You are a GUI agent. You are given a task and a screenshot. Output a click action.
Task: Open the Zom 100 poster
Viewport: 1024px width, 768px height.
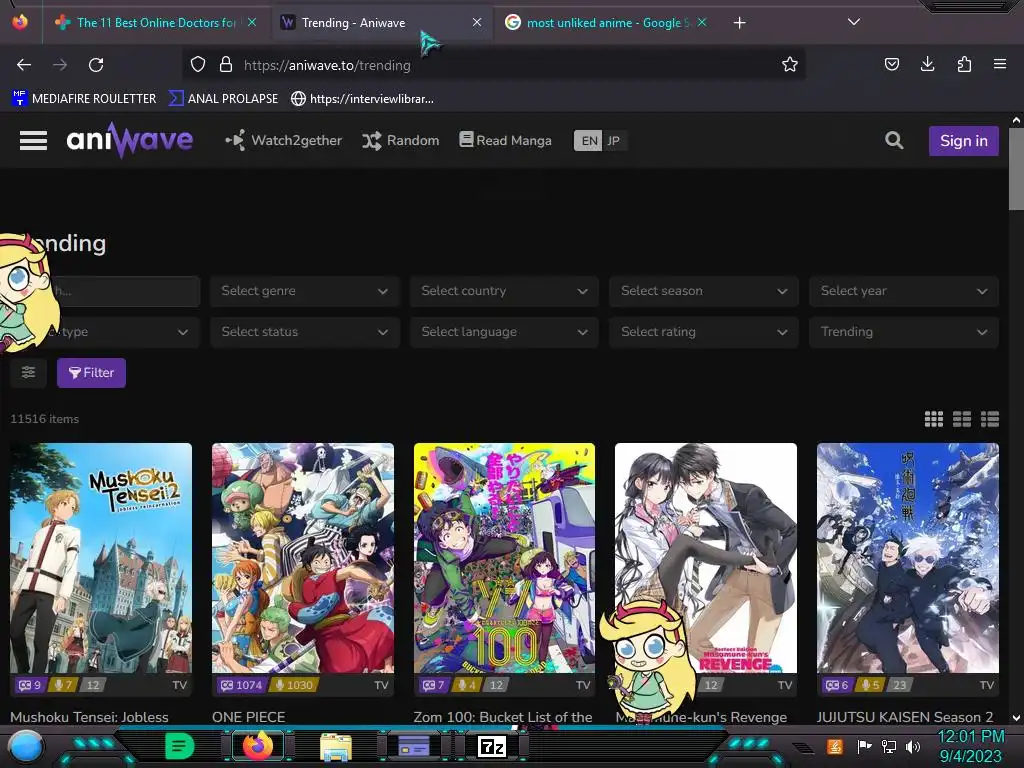(504, 558)
